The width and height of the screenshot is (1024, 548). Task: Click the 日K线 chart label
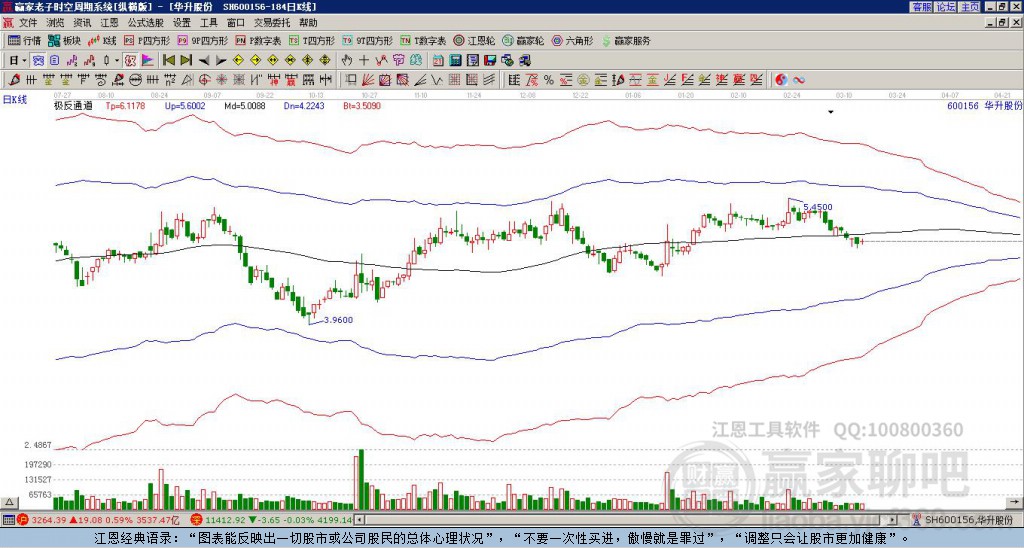click(x=15, y=99)
